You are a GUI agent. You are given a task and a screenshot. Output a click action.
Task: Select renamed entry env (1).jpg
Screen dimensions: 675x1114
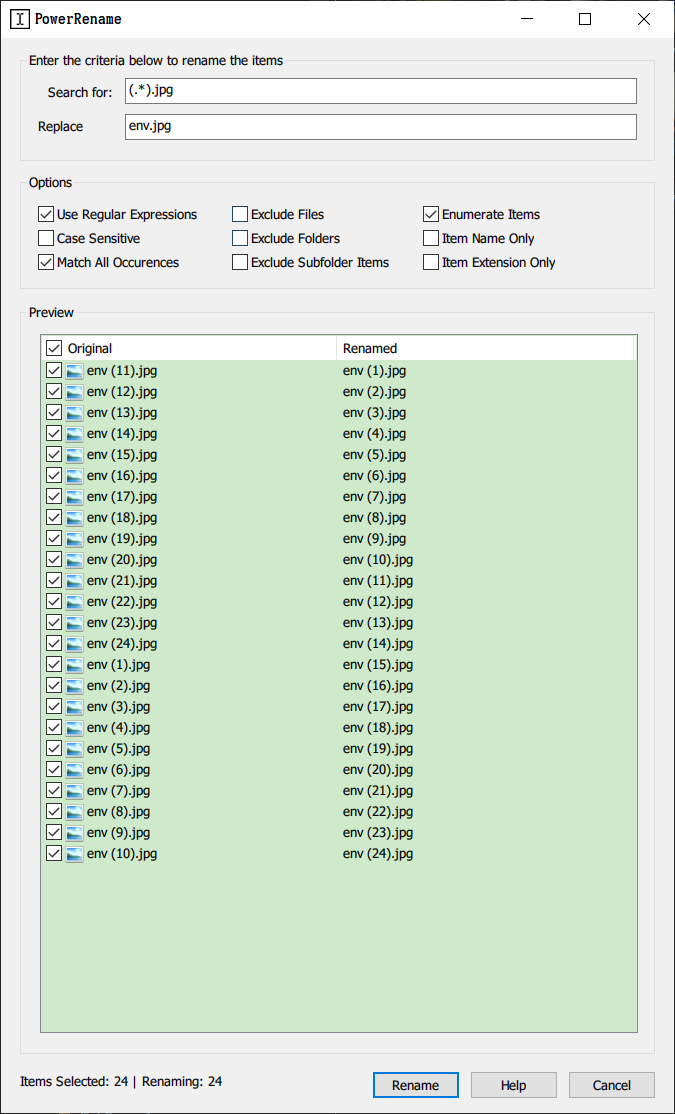click(x=374, y=371)
